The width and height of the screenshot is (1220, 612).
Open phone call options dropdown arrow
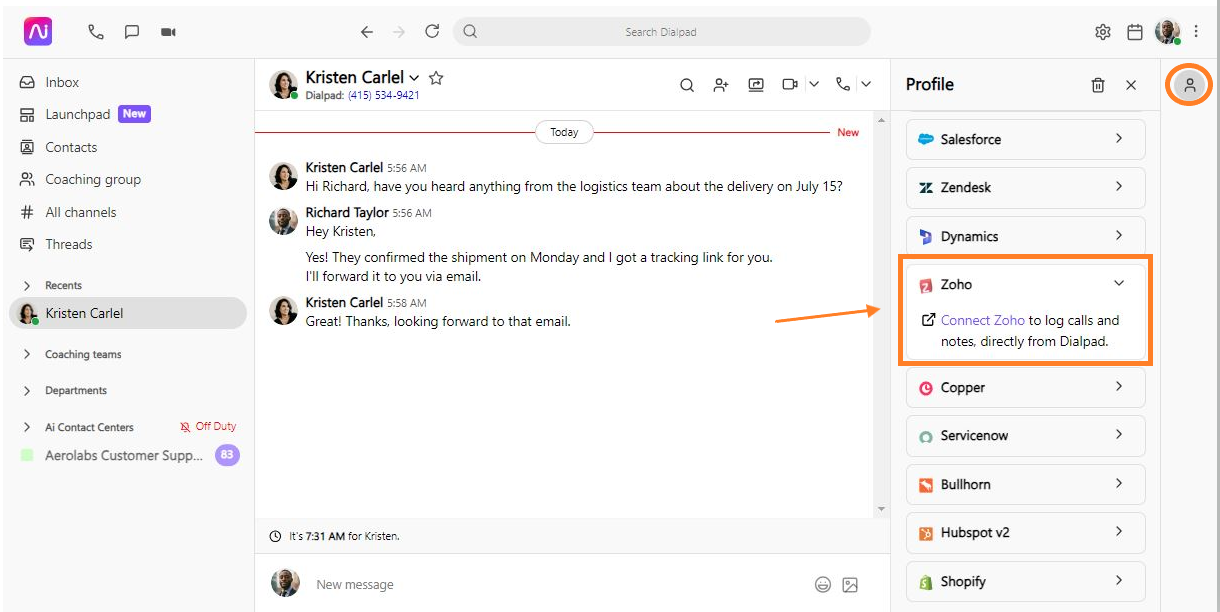tap(866, 85)
